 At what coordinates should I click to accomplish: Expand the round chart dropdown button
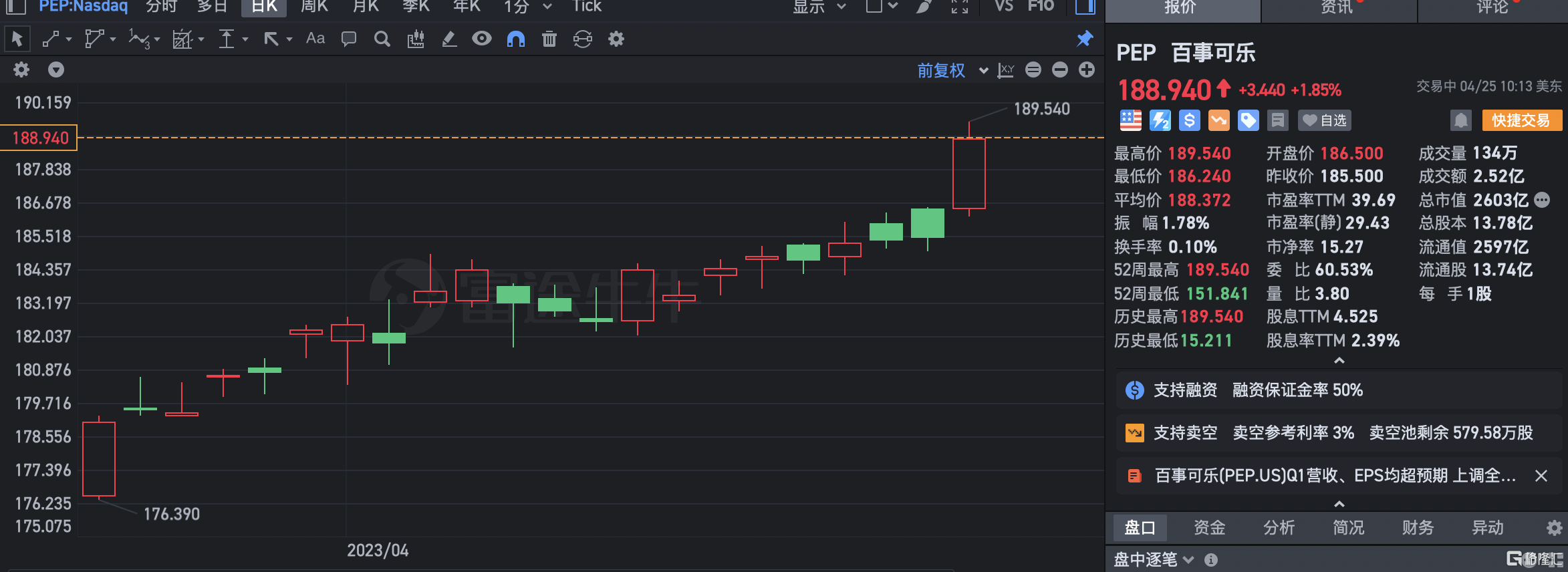56,69
